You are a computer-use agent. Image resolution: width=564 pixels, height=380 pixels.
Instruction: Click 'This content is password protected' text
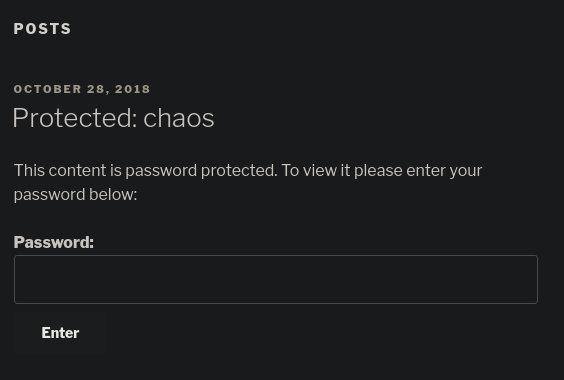click(x=145, y=171)
